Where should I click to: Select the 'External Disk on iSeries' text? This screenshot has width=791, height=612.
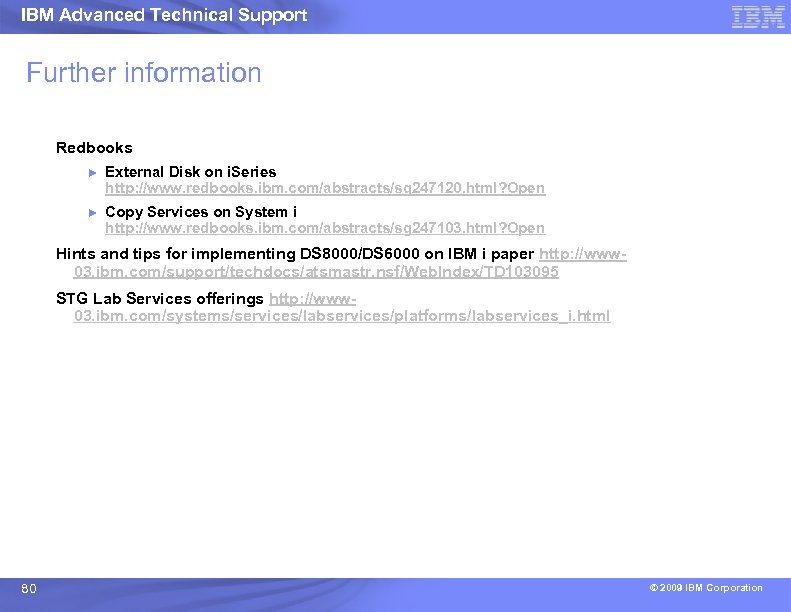pos(191,172)
